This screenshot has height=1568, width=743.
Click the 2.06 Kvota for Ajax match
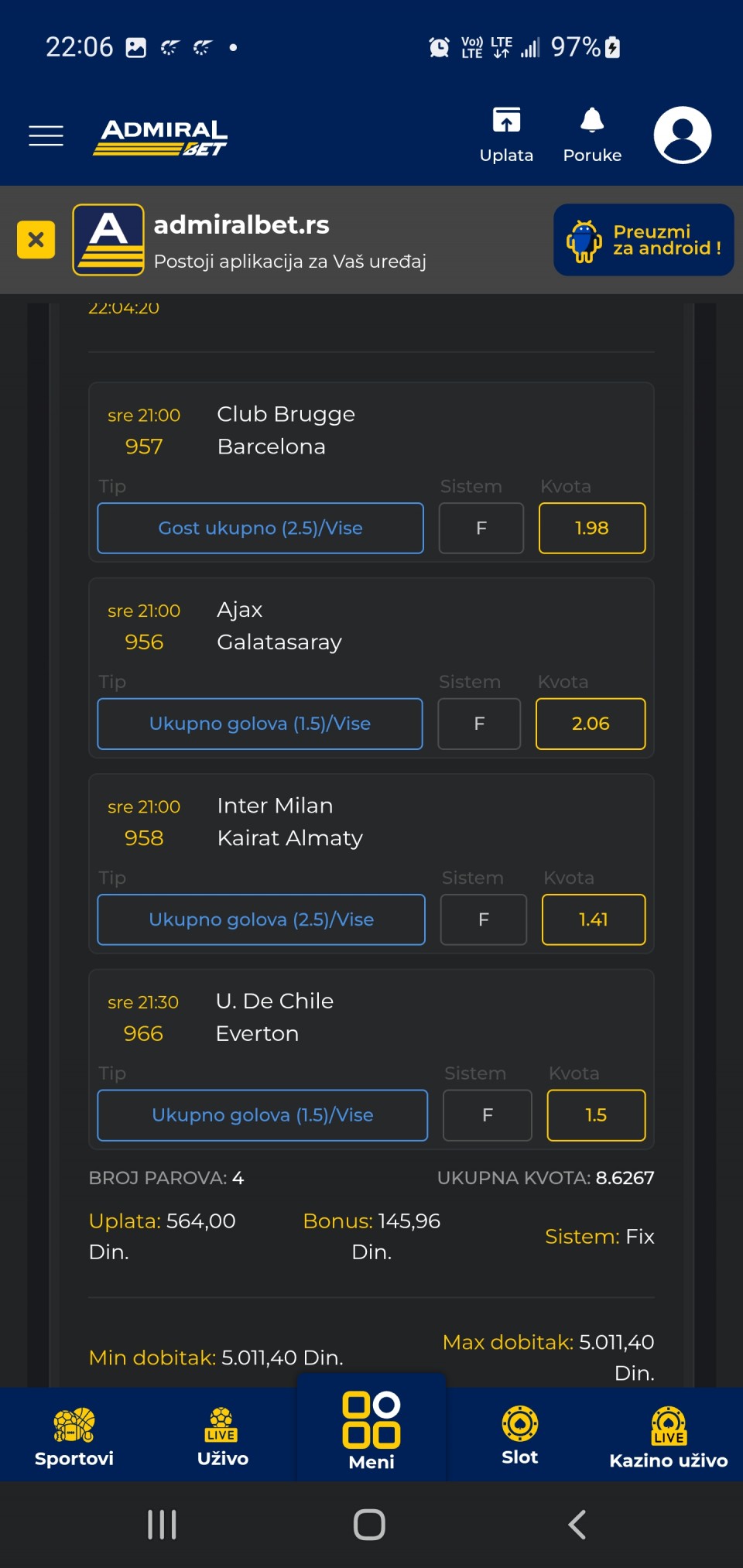point(591,724)
